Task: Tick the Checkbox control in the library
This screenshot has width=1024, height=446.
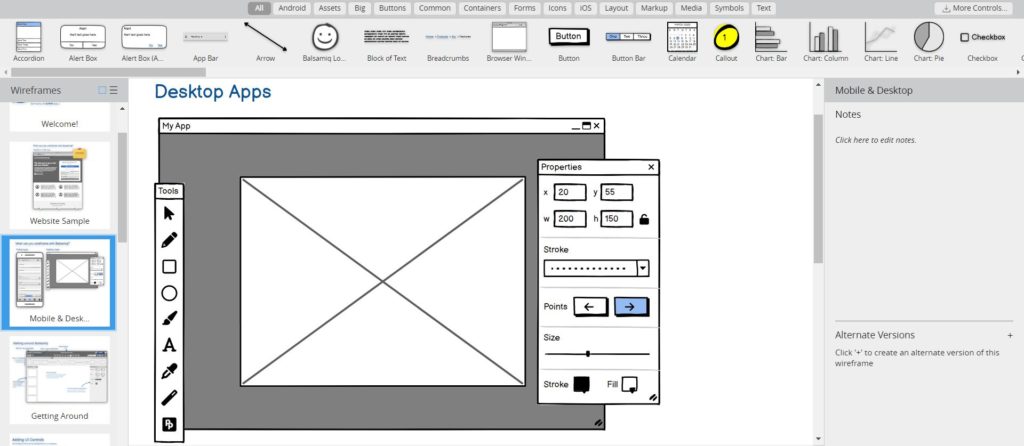Action: [982, 42]
